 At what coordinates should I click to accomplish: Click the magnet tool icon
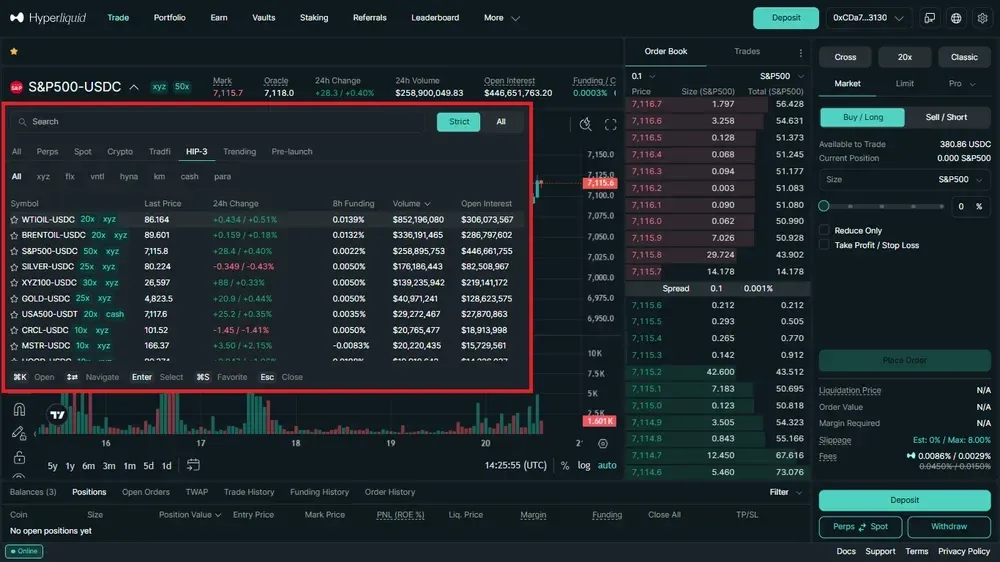[19, 410]
